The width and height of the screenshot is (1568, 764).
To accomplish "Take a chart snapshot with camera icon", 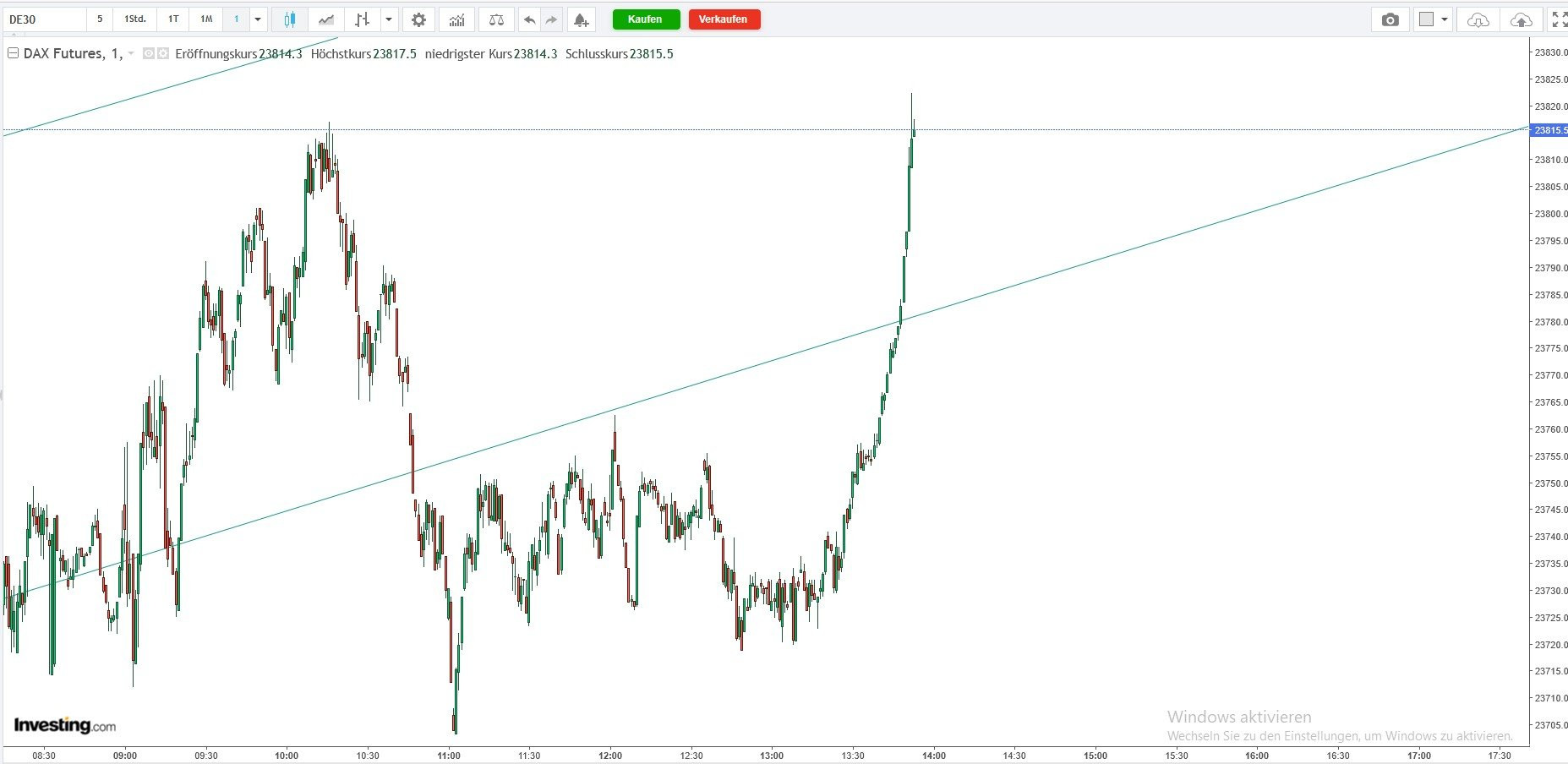I will 1390,19.
